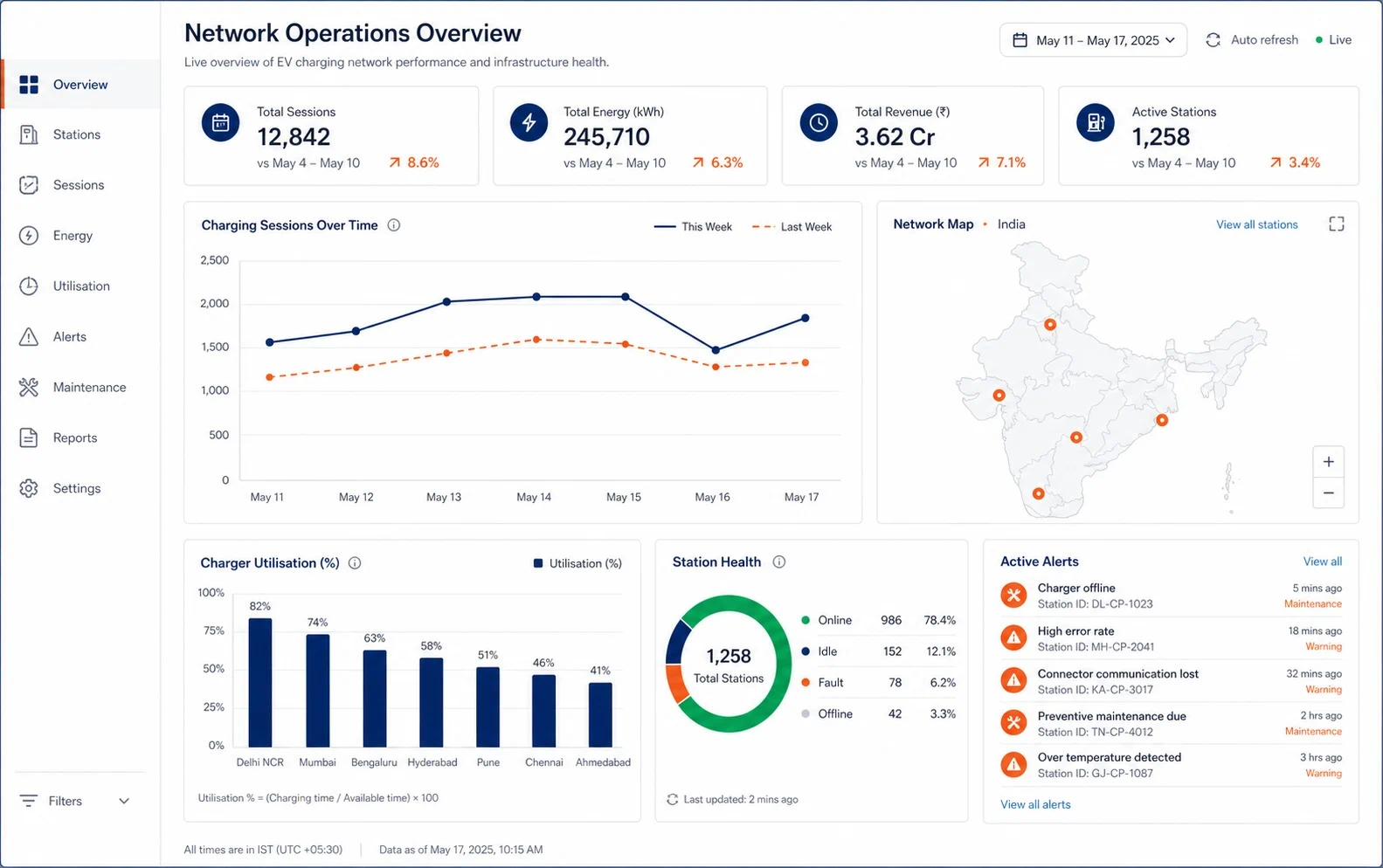Image resolution: width=1383 pixels, height=868 pixels.
Task: Click the View all alerts link
Action: 1035,804
